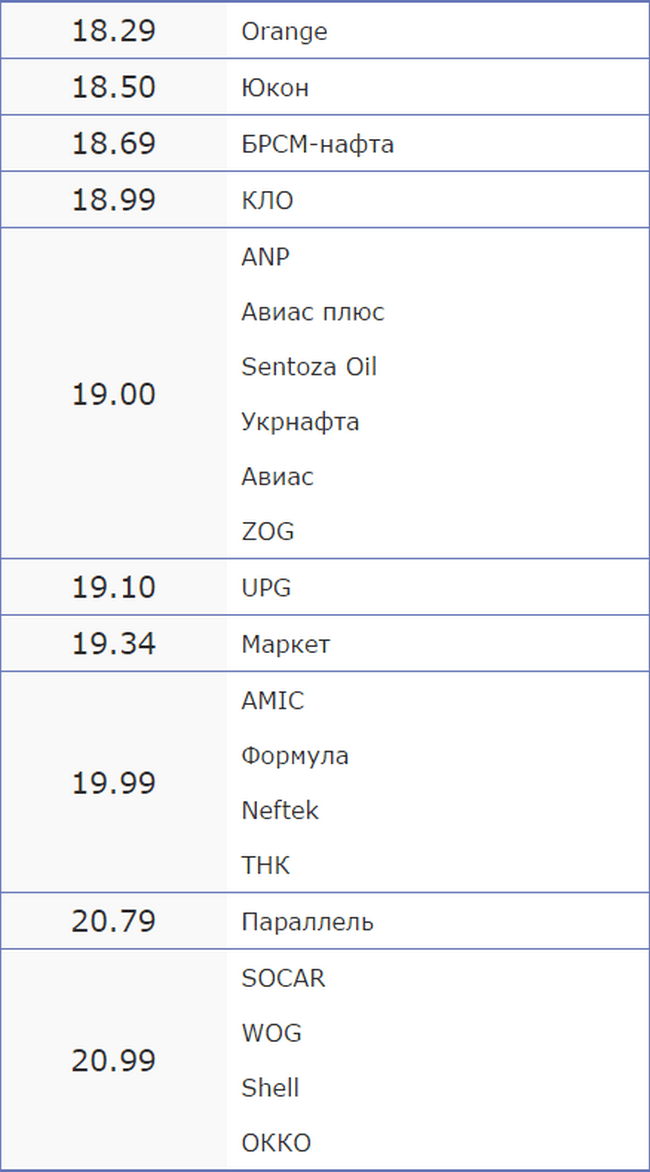650x1172 pixels.
Task: Click the price cell 19.00
Action: click(x=114, y=394)
